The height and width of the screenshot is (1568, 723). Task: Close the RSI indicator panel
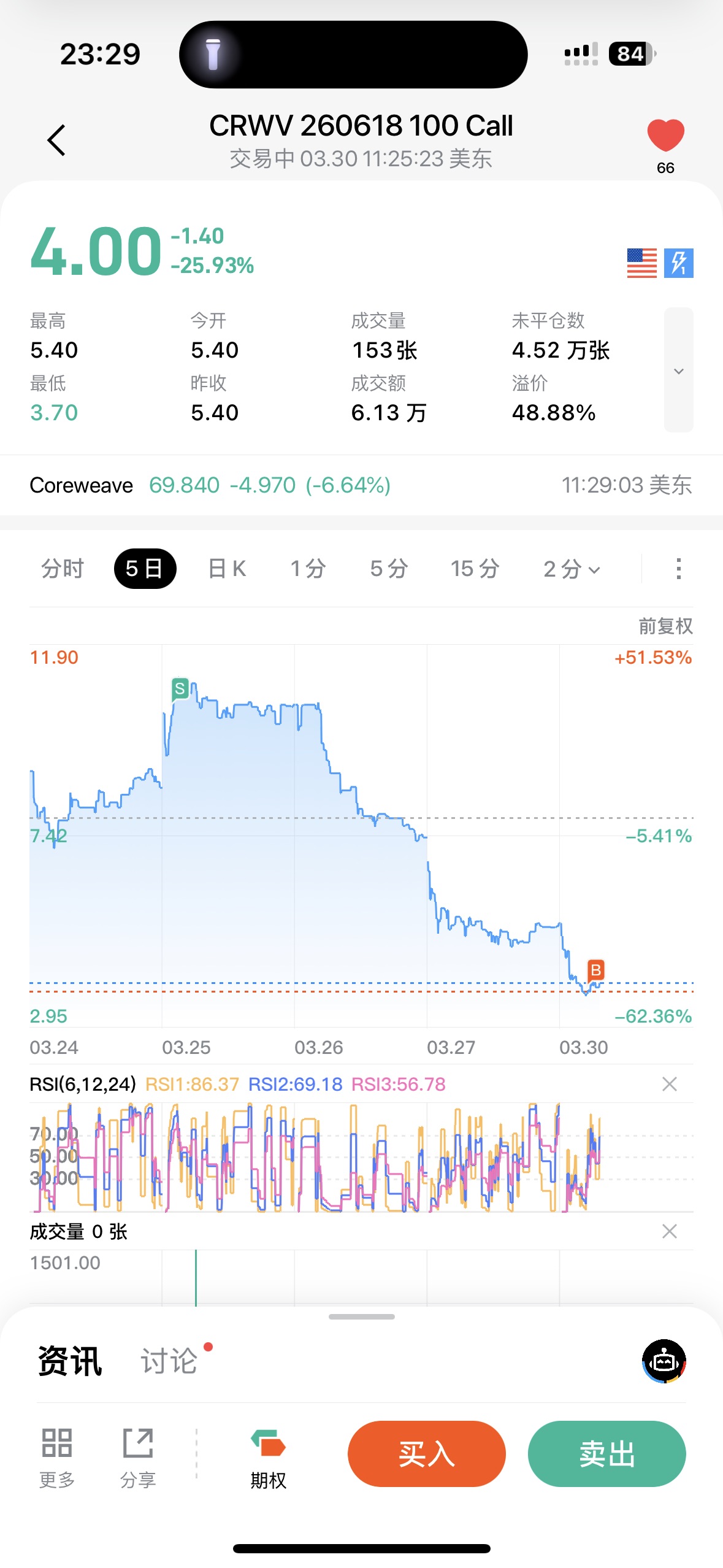tap(669, 1084)
